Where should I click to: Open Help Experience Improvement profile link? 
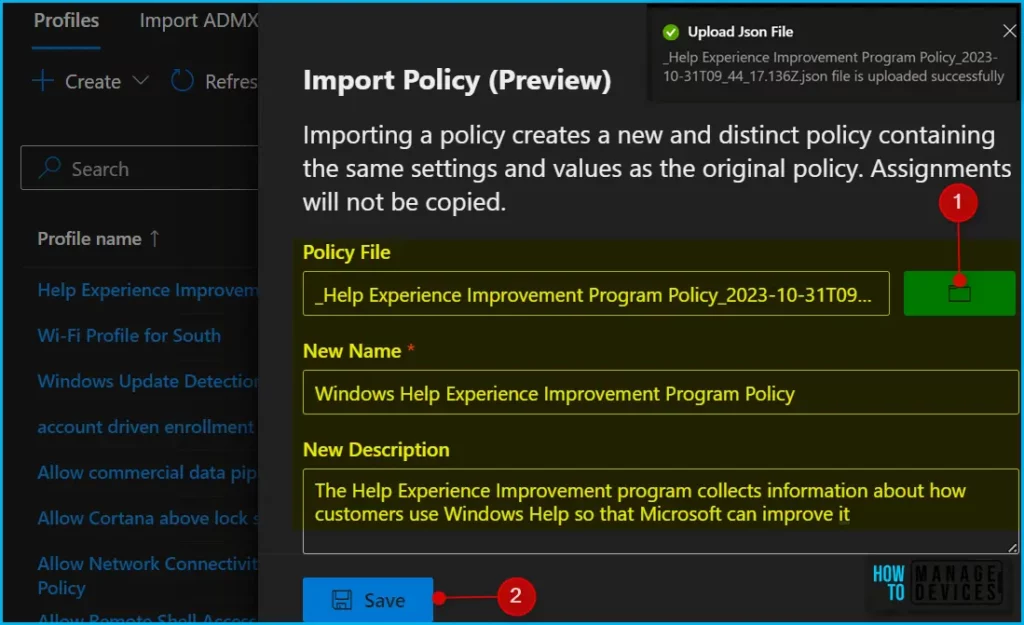(x=148, y=290)
